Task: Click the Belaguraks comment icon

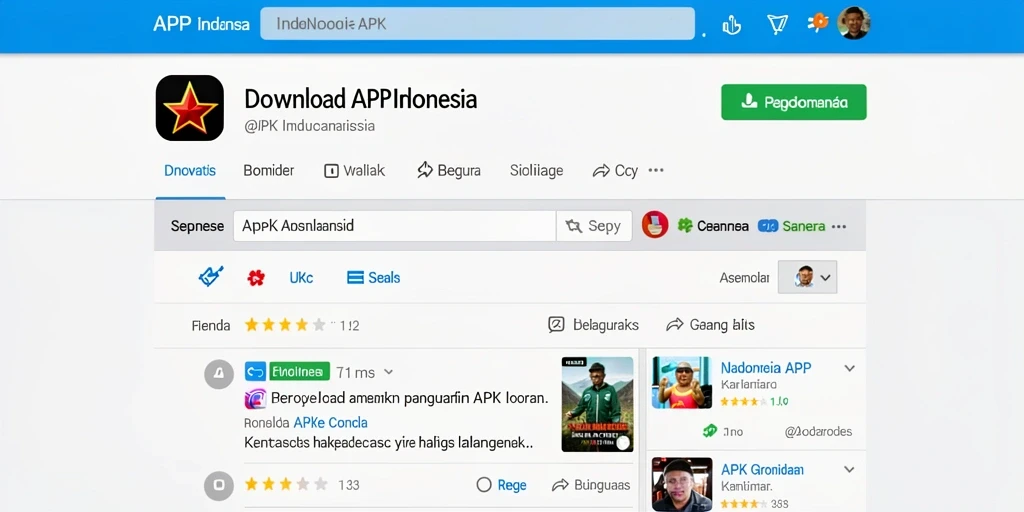Action: (x=556, y=325)
